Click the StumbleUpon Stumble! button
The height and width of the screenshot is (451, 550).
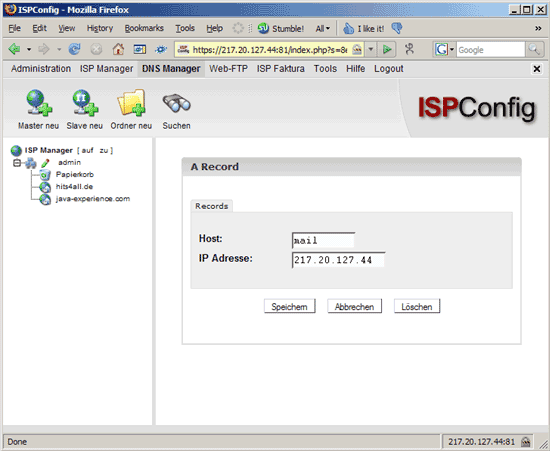click(x=281, y=28)
